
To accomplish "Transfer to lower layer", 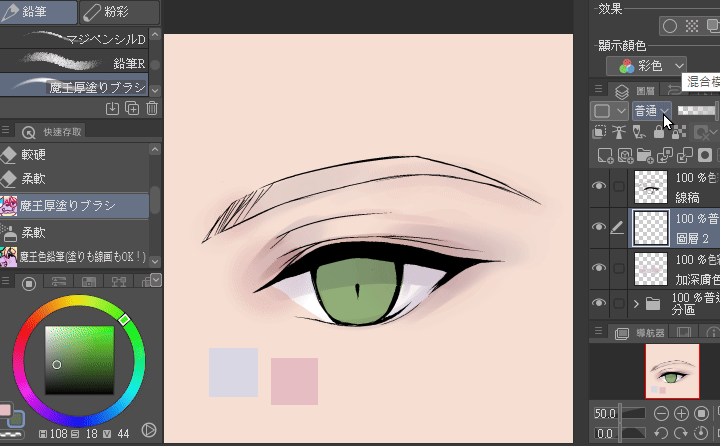I will [x=665, y=156].
